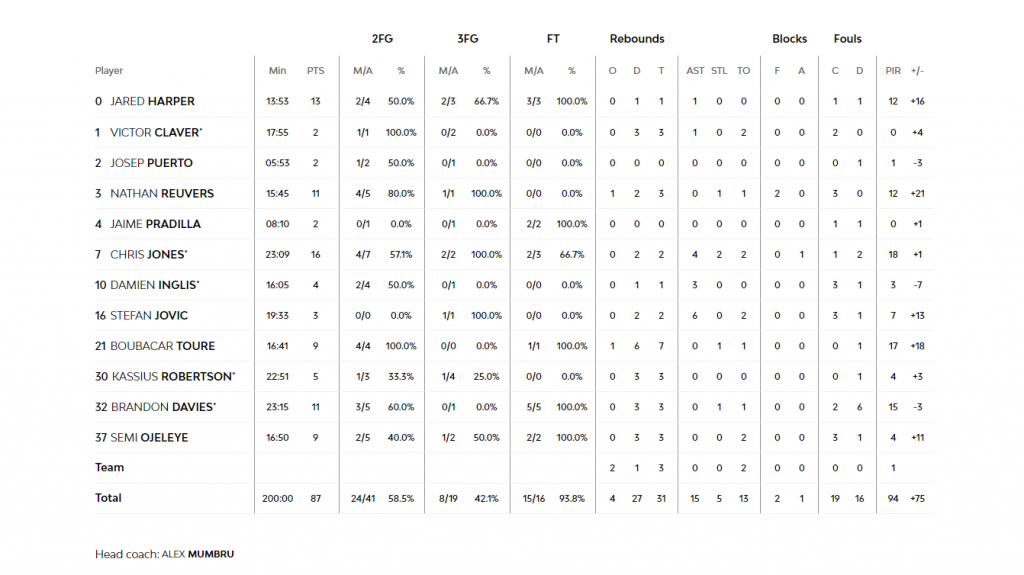Click Kassius Robertson's name
Viewport: 1024px width, 575px height.
172,377
